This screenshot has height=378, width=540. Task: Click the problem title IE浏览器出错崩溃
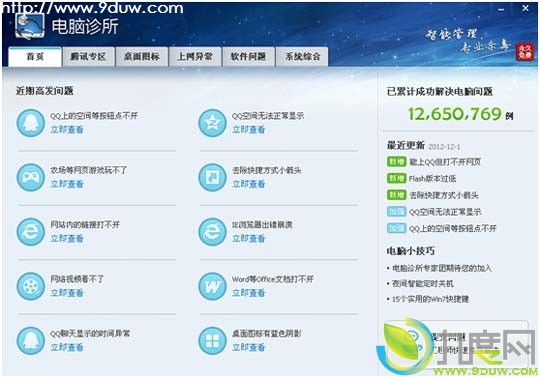[x=262, y=224]
